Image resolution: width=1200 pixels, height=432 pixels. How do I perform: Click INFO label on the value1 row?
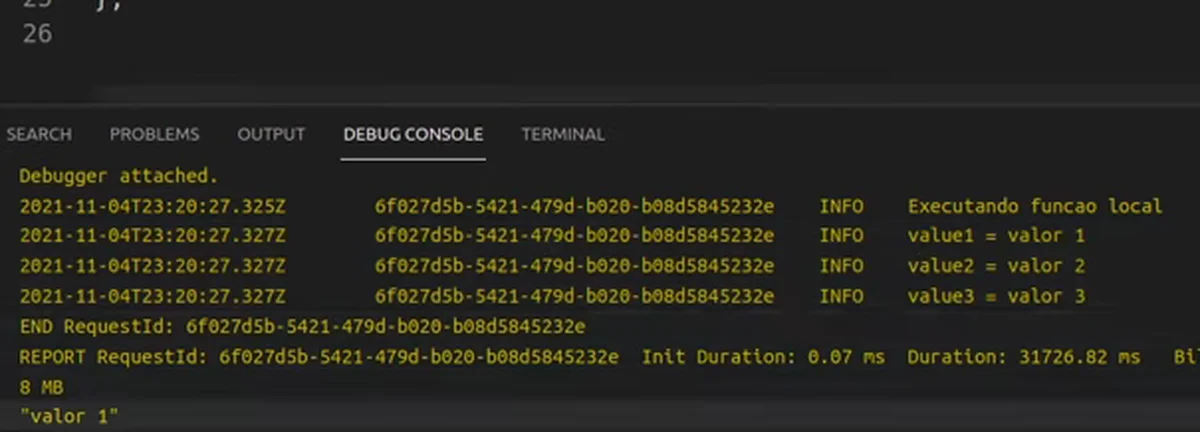pyautogui.click(x=841, y=236)
